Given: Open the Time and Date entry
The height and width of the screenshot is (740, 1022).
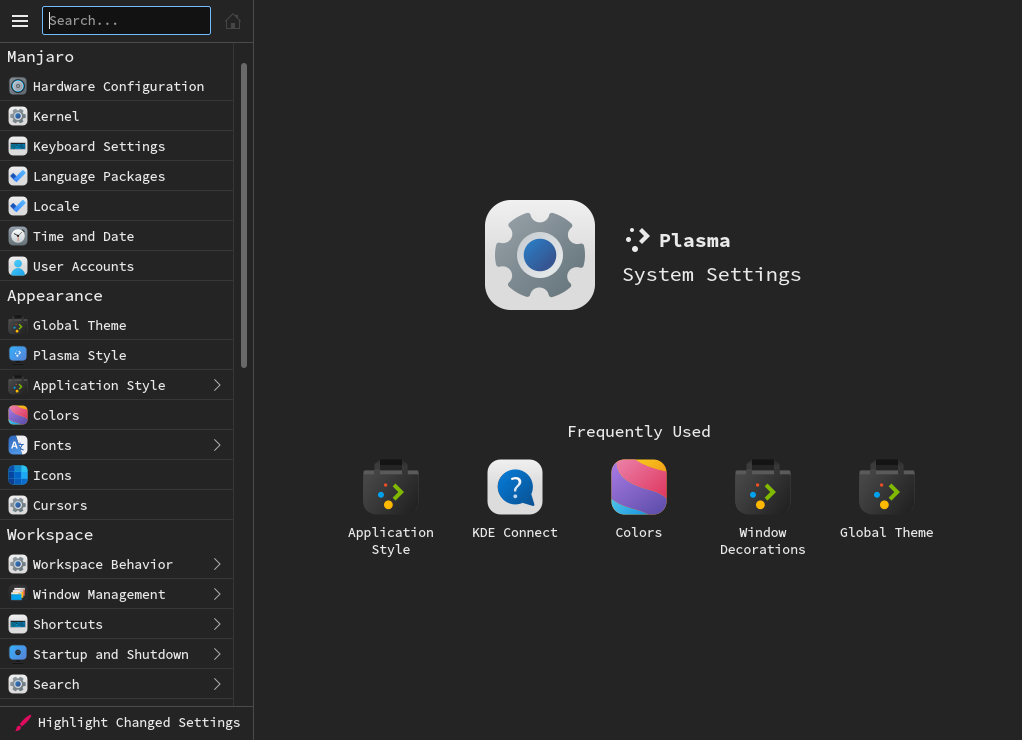Looking at the screenshot, I should click(x=117, y=236).
